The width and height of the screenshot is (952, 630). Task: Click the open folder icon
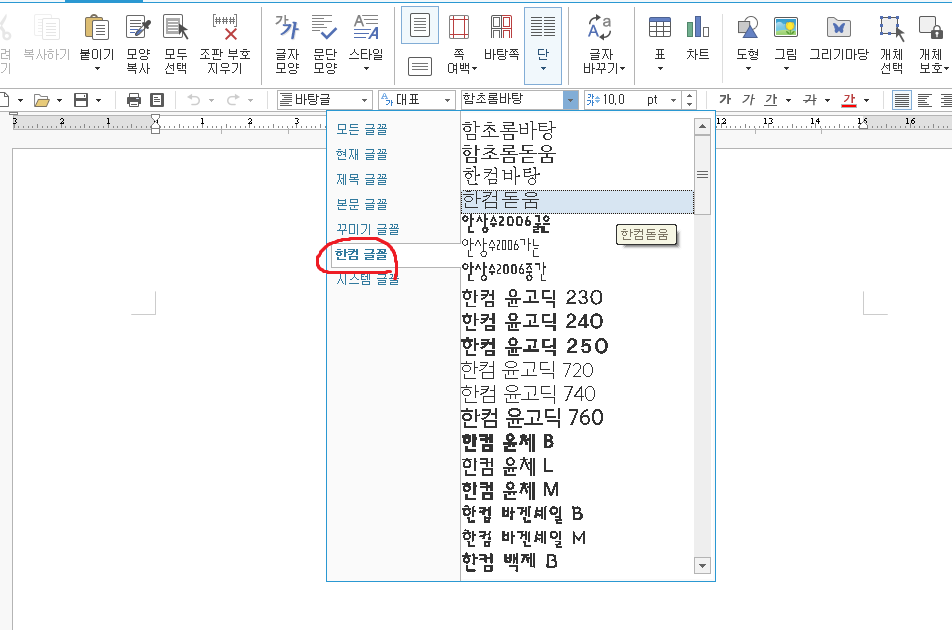point(41,100)
